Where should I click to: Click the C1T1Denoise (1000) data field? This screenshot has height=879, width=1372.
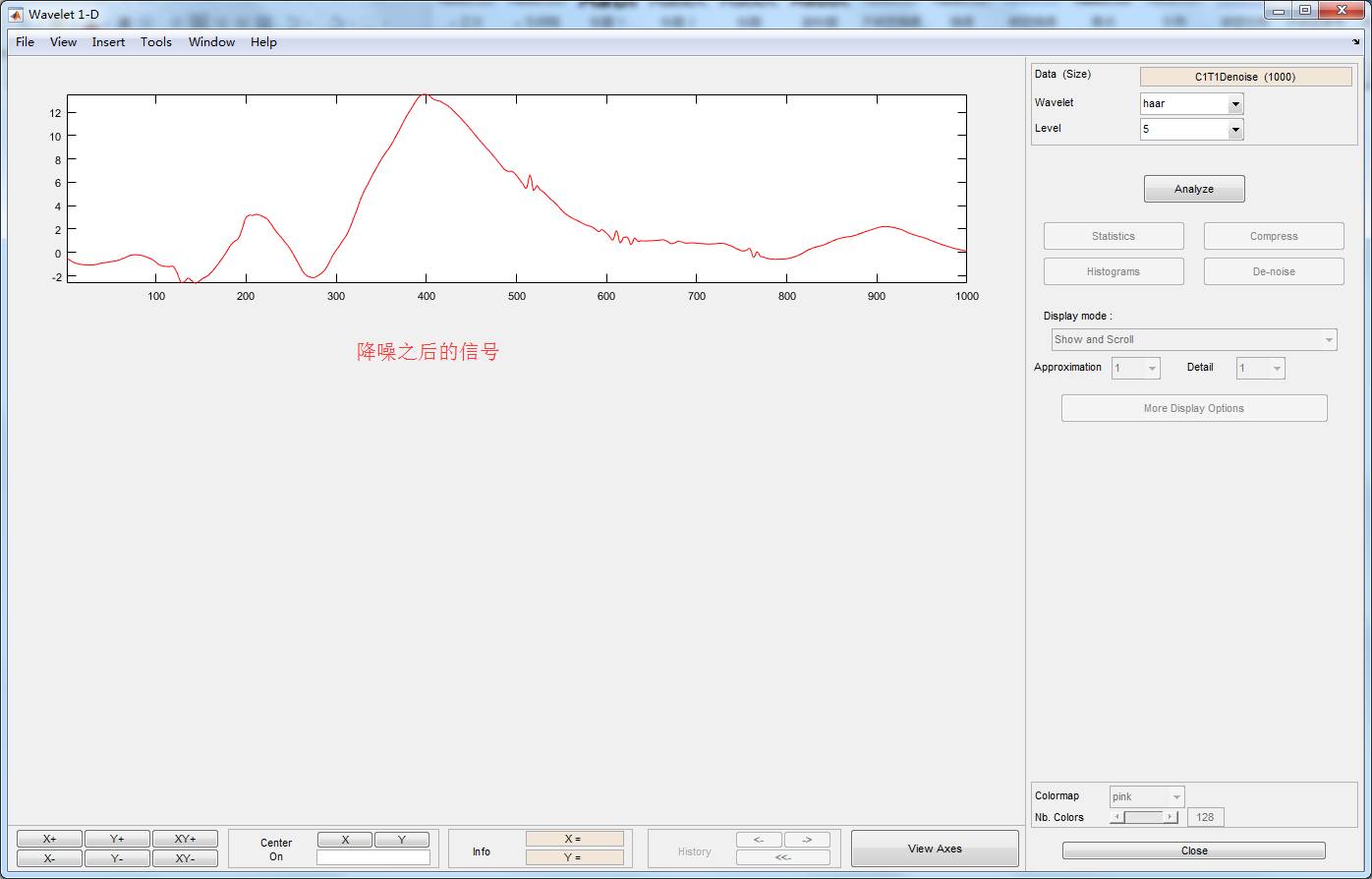point(1245,77)
